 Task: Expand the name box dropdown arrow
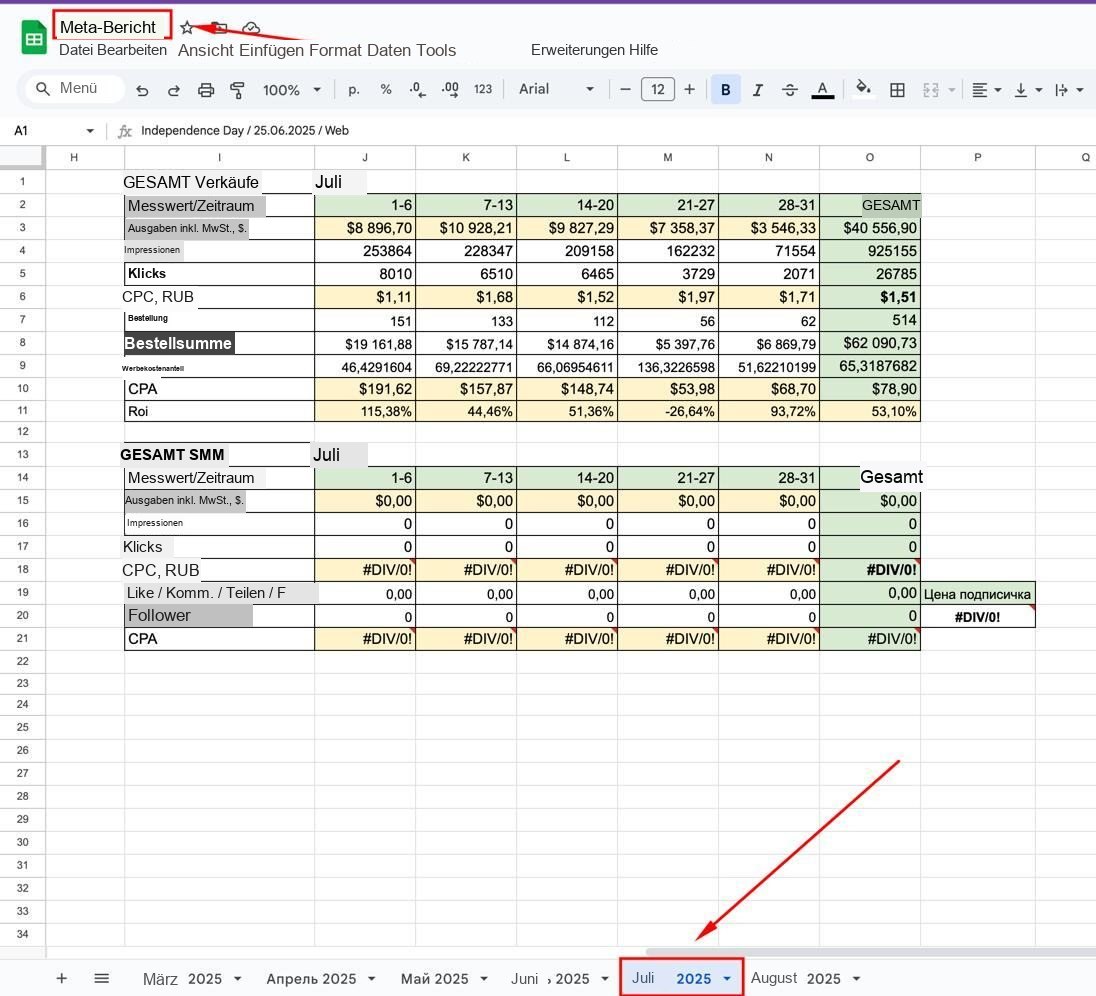[x=90, y=131]
